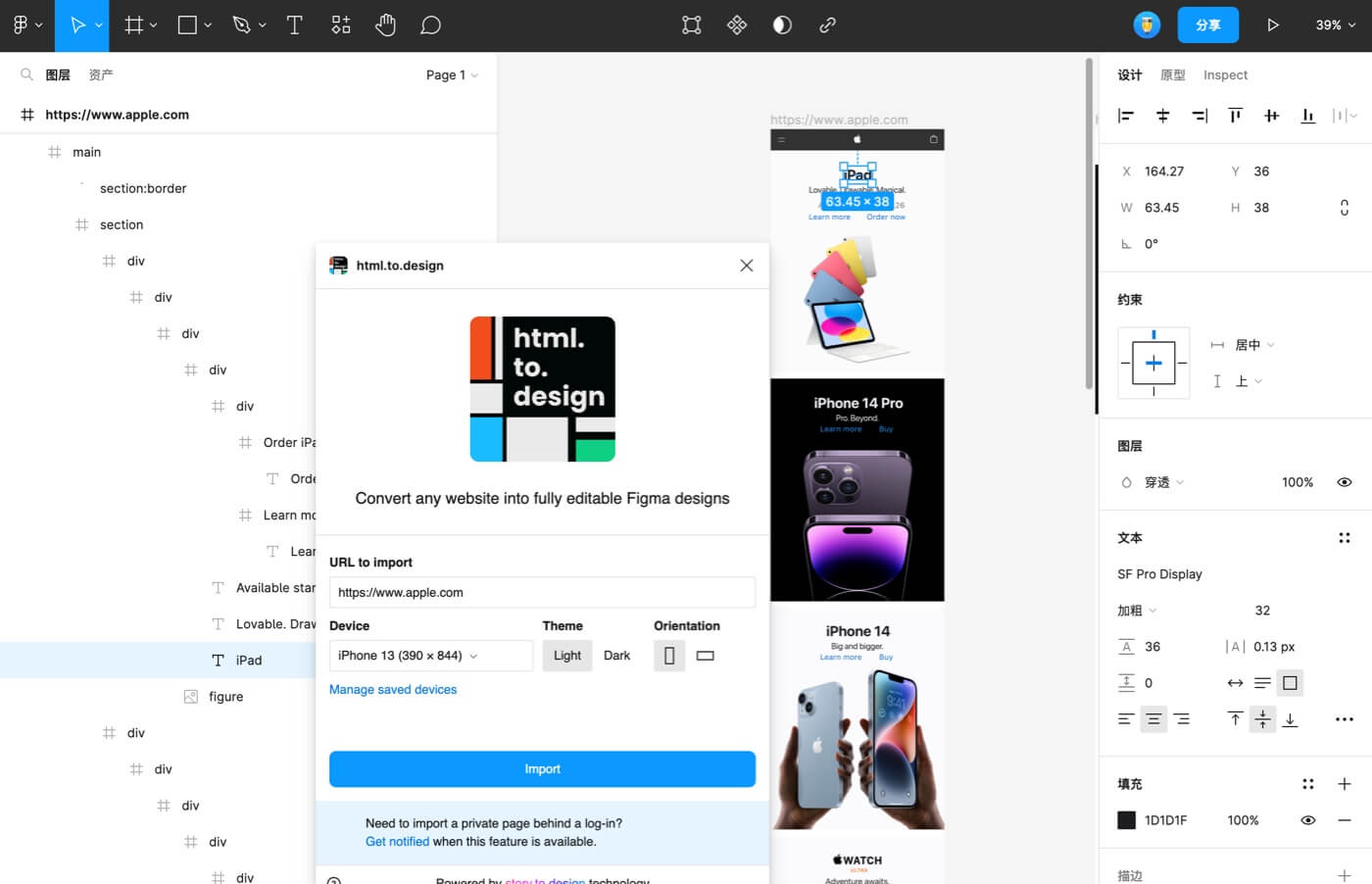Viewport: 1372px width, 884px height.
Task: Select the Pen tool
Action: point(241,25)
